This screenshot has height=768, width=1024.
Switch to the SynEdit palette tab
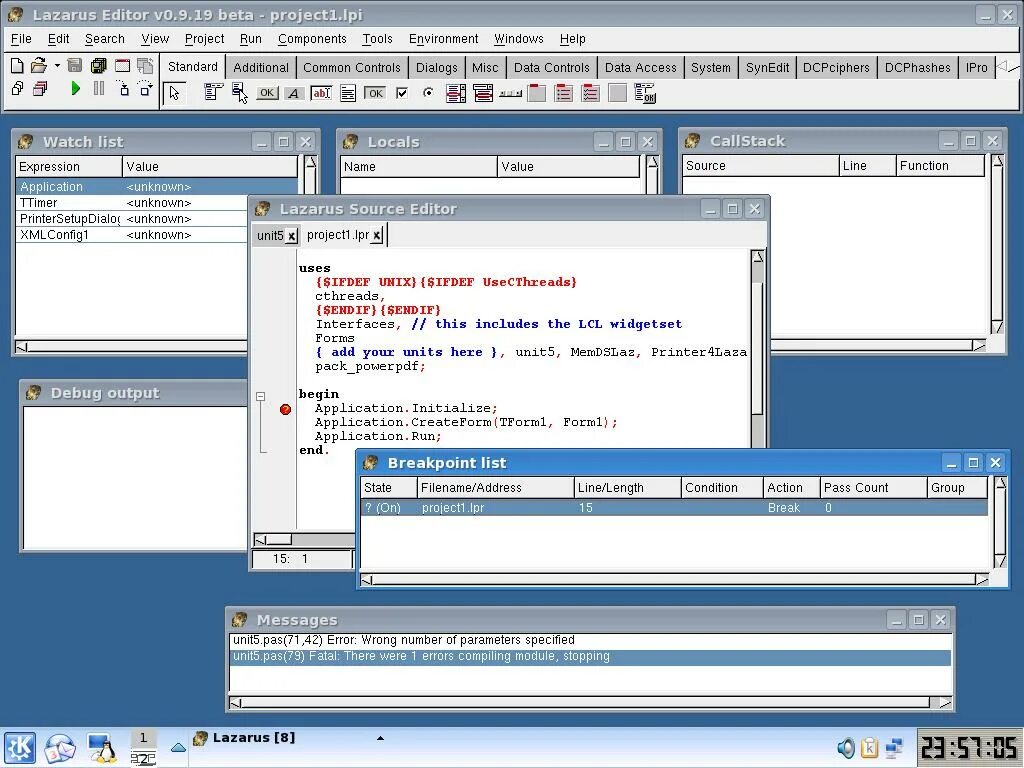click(767, 67)
